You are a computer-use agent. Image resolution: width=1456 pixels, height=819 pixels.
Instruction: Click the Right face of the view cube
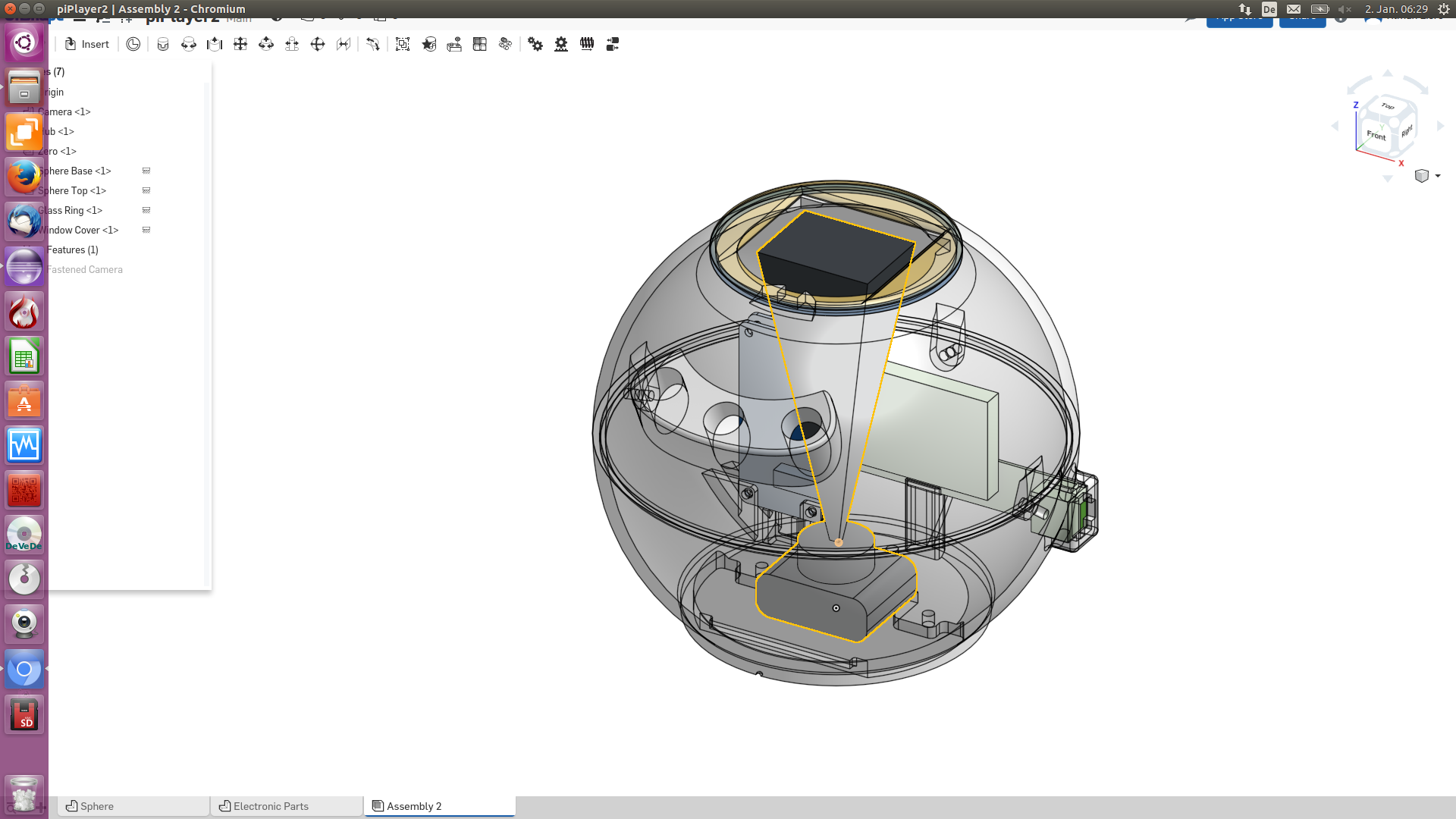click(1407, 131)
